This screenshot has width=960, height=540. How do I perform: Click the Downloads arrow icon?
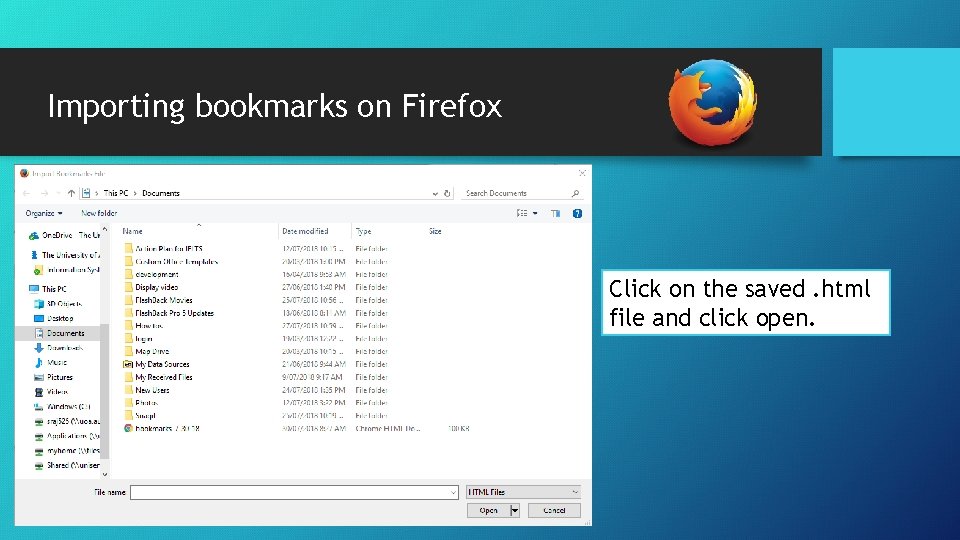[39, 348]
